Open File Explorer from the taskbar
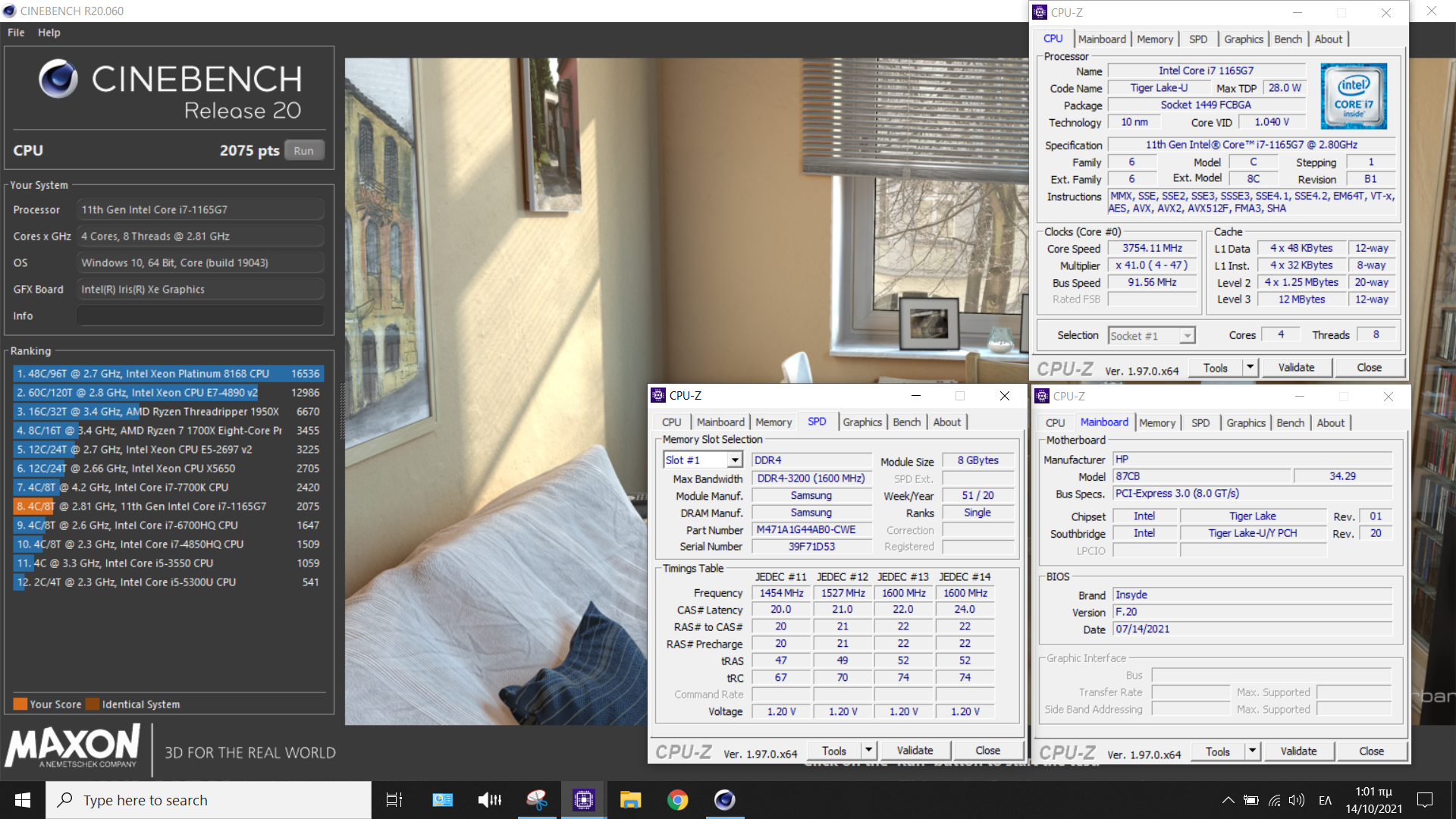The height and width of the screenshot is (819, 1456). point(631,800)
